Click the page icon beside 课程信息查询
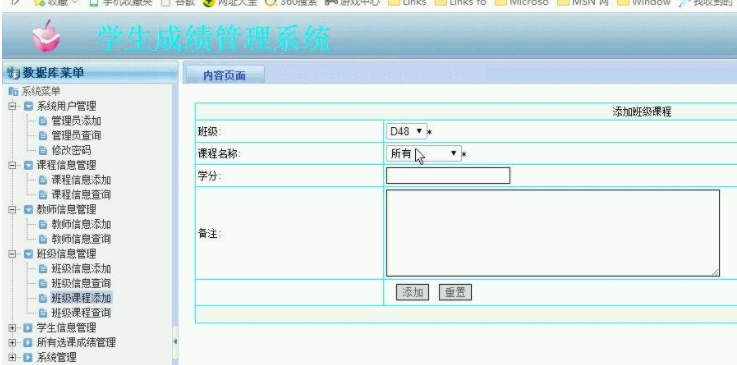 click(43, 194)
